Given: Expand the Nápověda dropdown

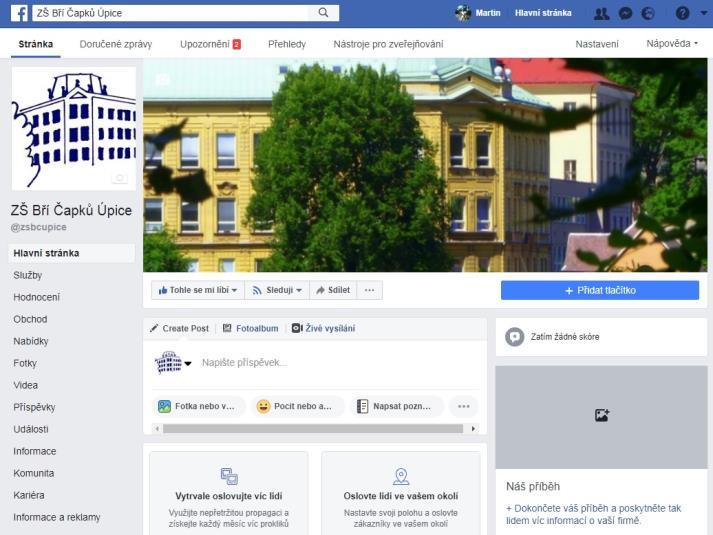Looking at the screenshot, I should coord(672,44).
